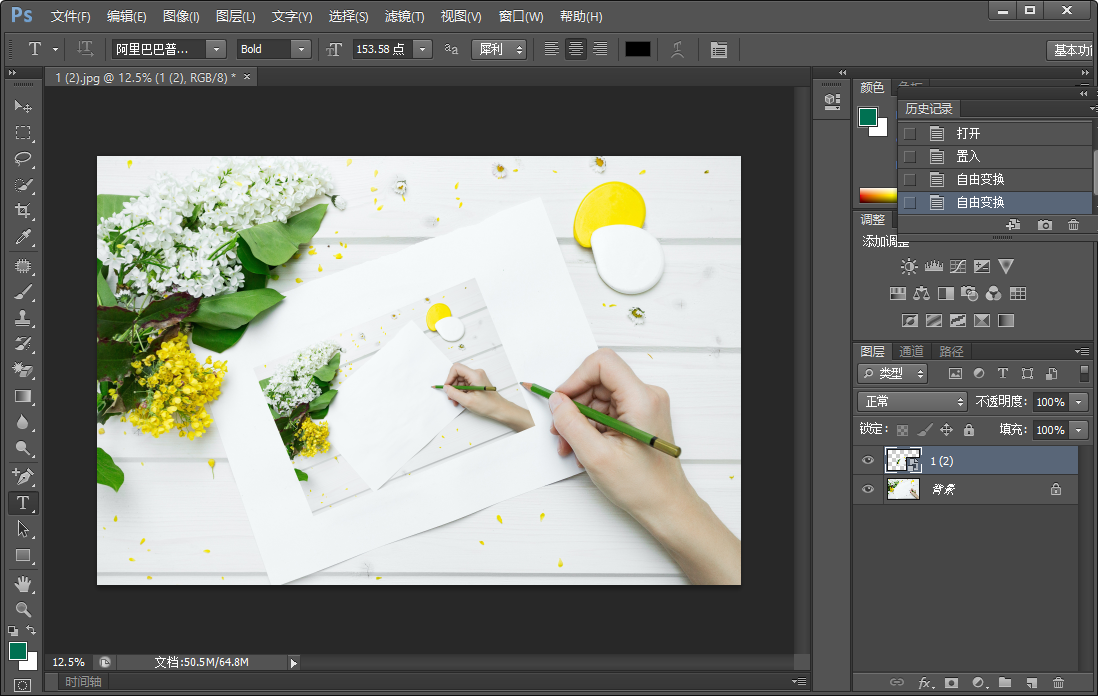1098x696 pixels.
Task: Select the Clone Stamp tool
Action: pyautogui.click(x=23, y=319)
